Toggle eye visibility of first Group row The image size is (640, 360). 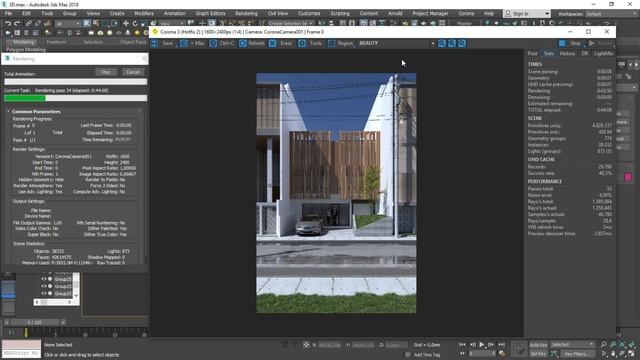pyautogui.click(x=44, y=279)
